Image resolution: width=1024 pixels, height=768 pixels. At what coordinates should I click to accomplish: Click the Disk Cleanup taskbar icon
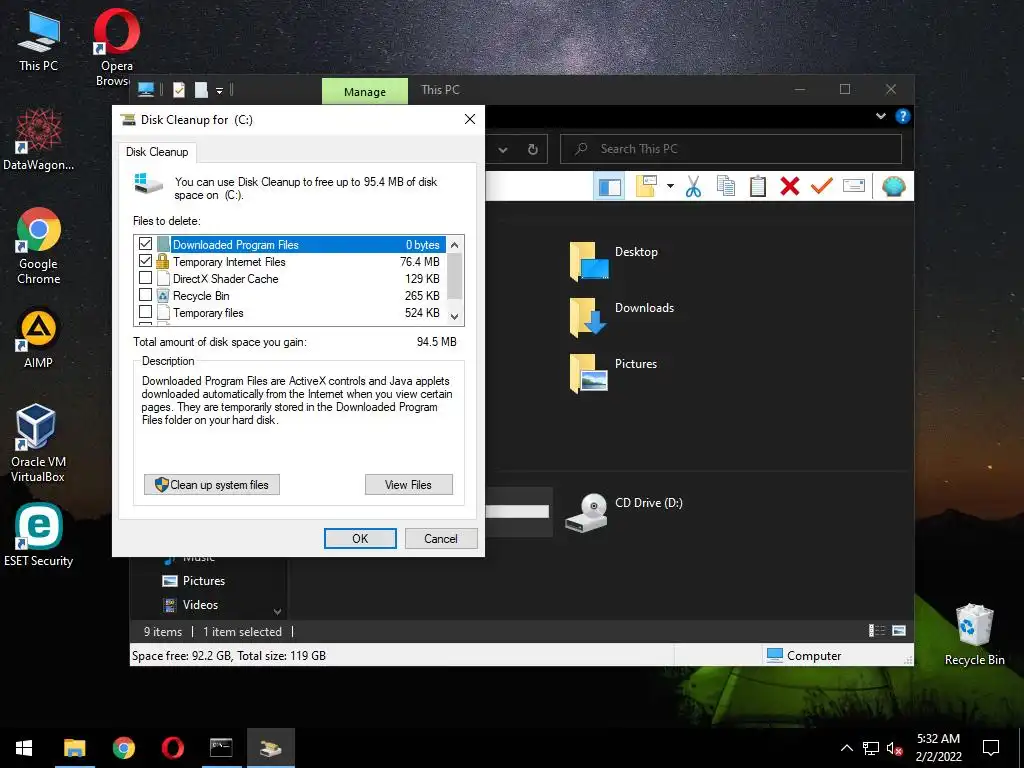coord(270,748)
